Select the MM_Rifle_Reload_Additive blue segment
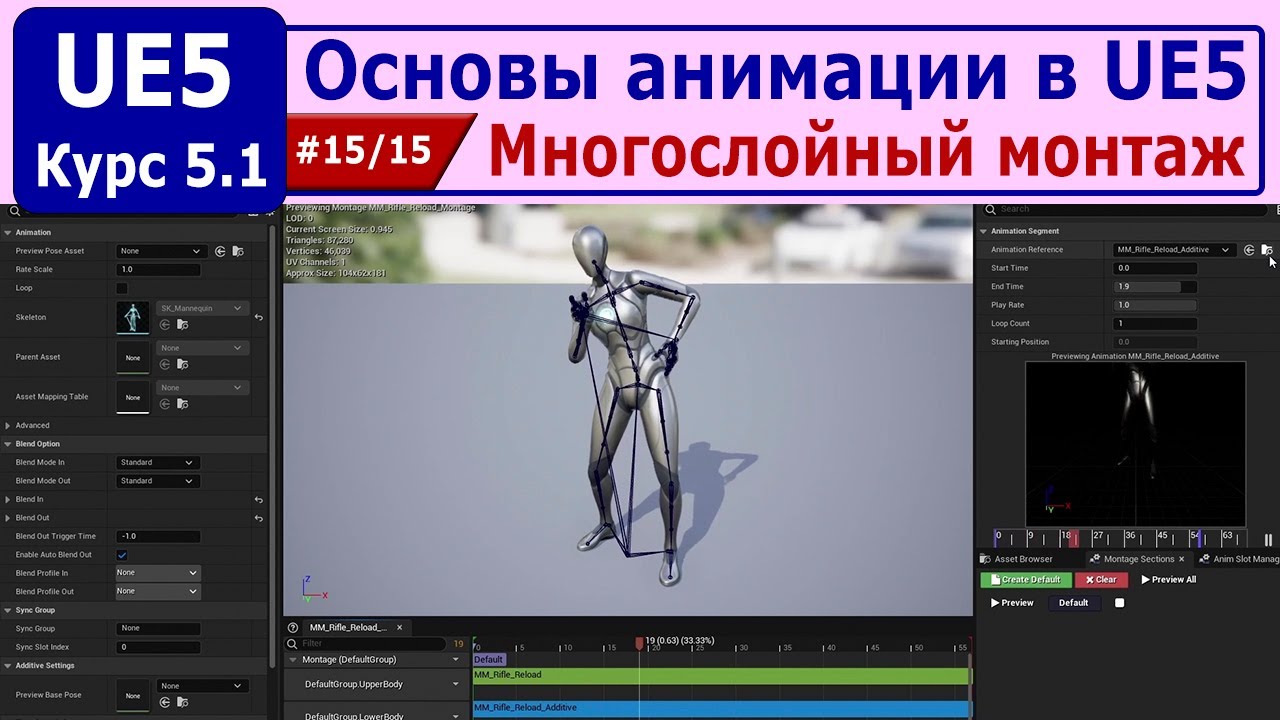This screenshot has height=720, width=1280. [721, 709]
